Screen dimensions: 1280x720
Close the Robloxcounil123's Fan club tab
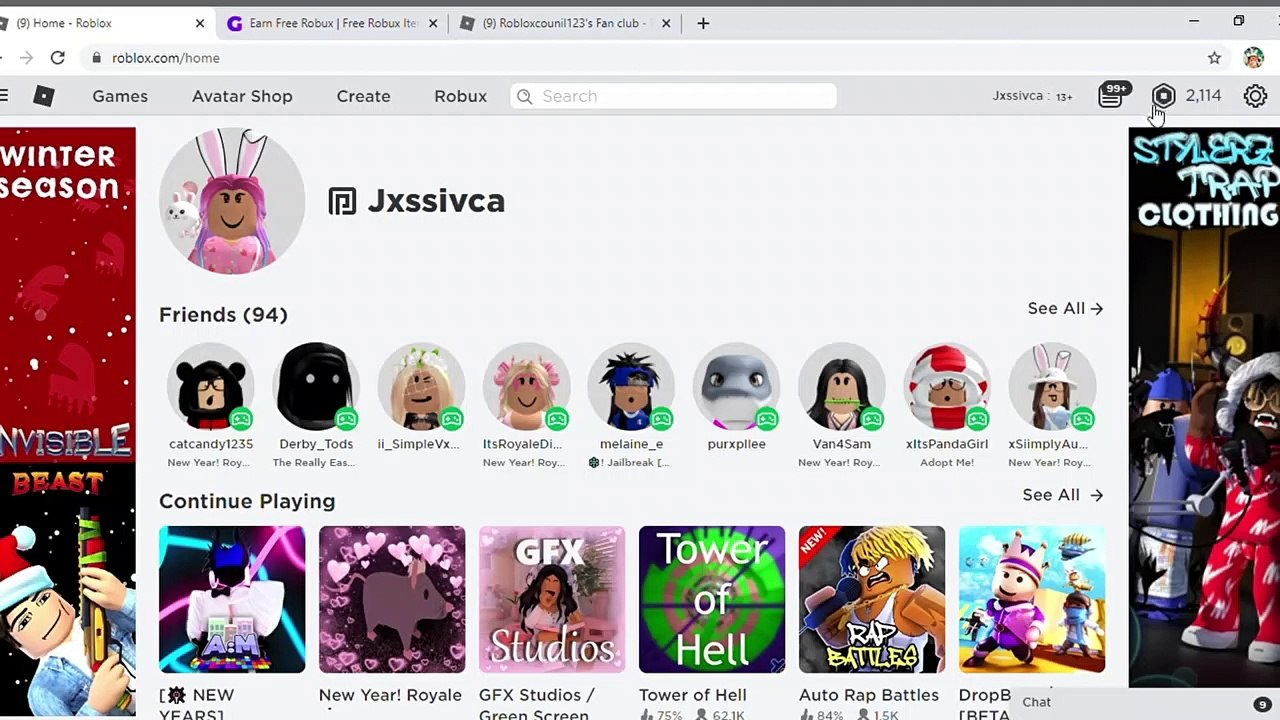click(666, 23)
